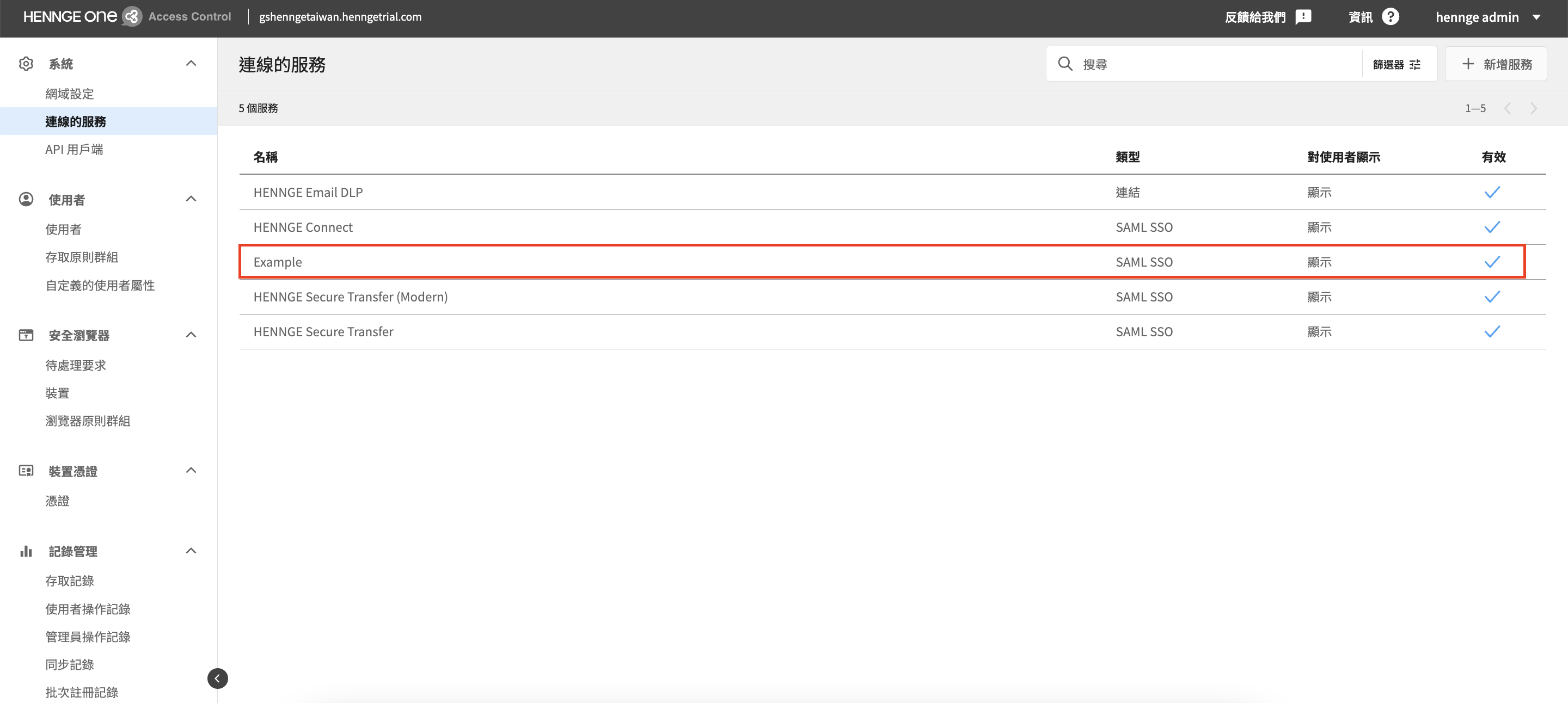Click 顯示 in the Example row
This screenshot has height=703, width=1568.
(1319, 262)
